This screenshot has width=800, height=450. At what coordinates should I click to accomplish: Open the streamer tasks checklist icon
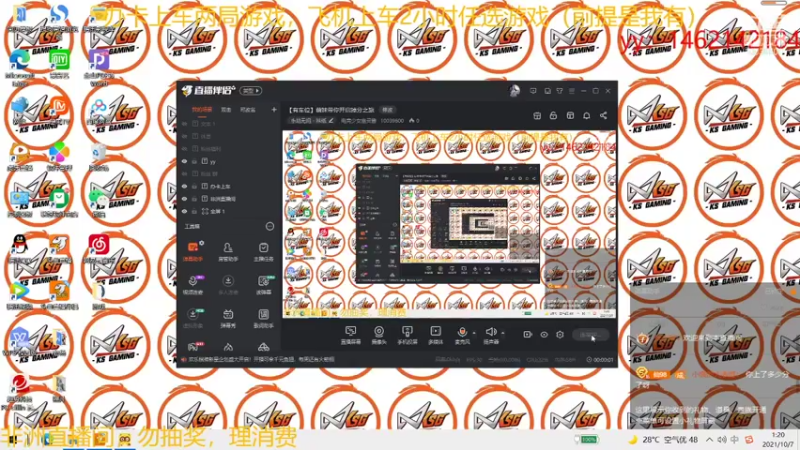coord(263,252)
